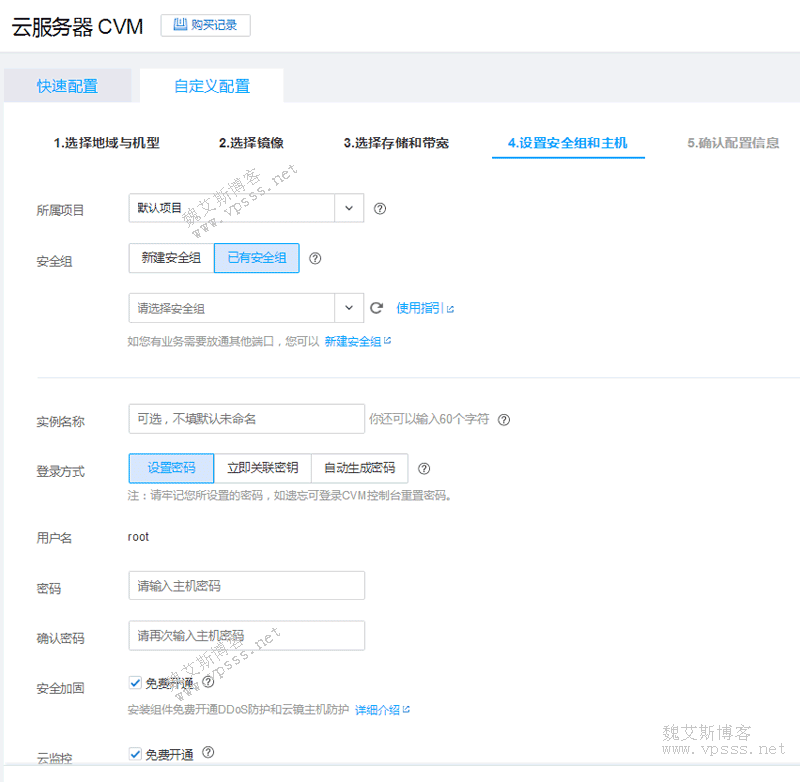
Task: Click 购买记录 purchase history button
Action: pos(206,25)
